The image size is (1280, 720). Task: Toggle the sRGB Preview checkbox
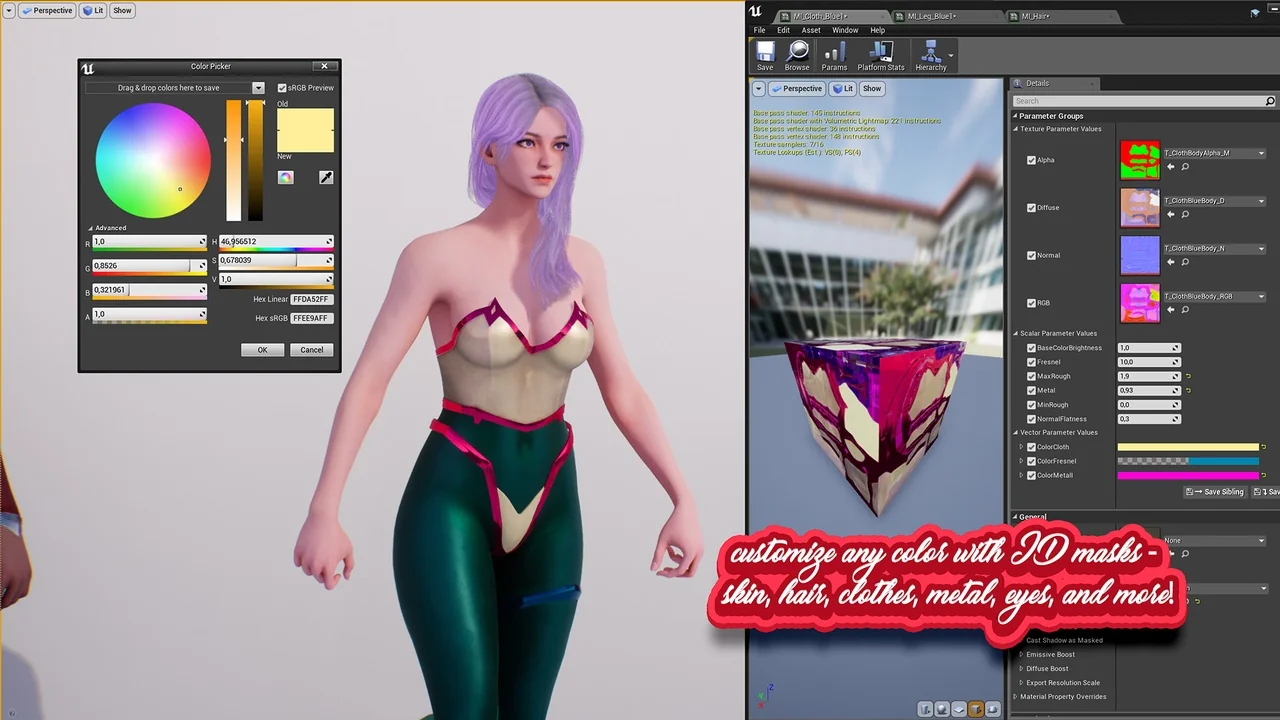283,87
